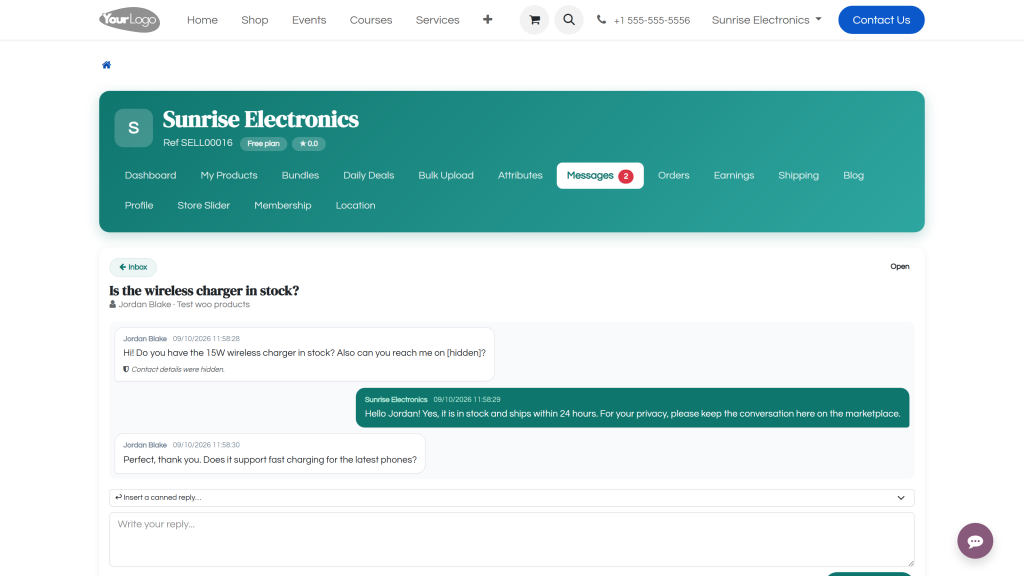Screen dimensions: 1024x576
Task: Click the phone icon in header
Action: 601,20
